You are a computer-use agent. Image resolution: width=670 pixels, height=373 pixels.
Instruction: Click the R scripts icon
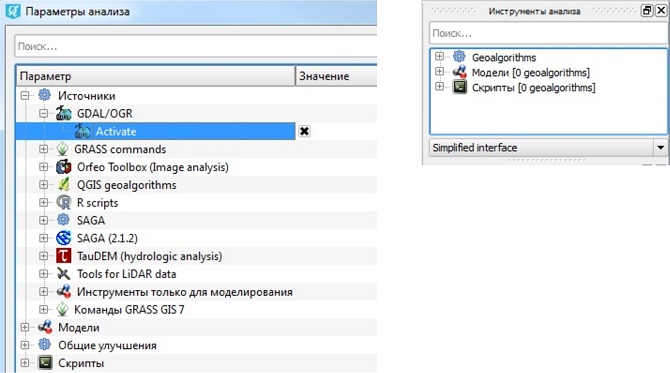(x=64, y=203)
